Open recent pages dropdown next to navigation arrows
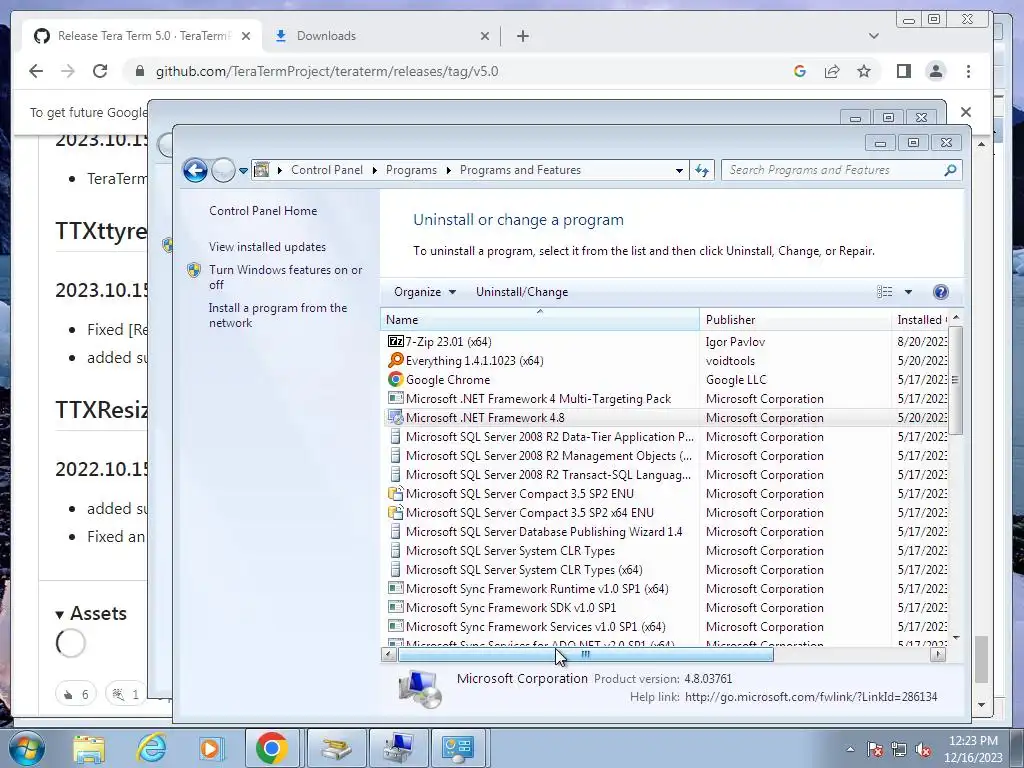Screen dimensions: 1024x768 (x=243, y=170)
